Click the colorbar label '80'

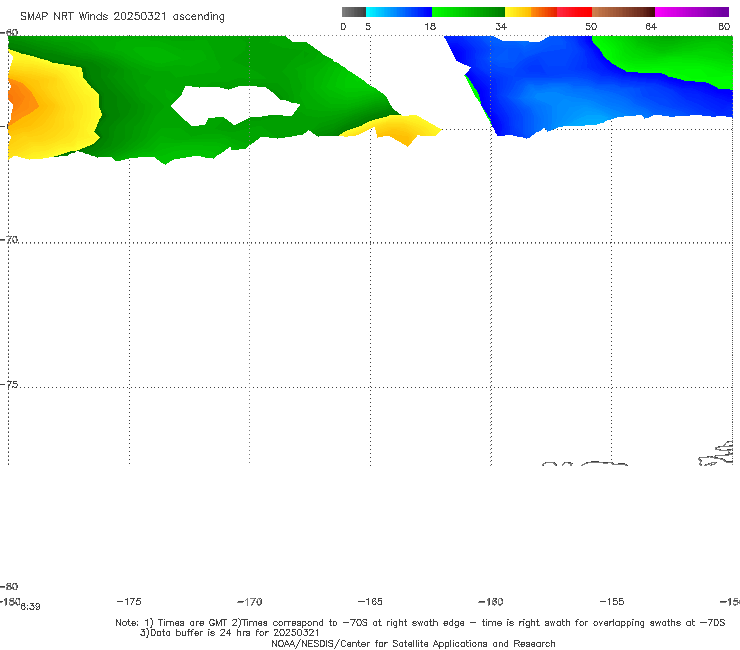tap(724, 26)
